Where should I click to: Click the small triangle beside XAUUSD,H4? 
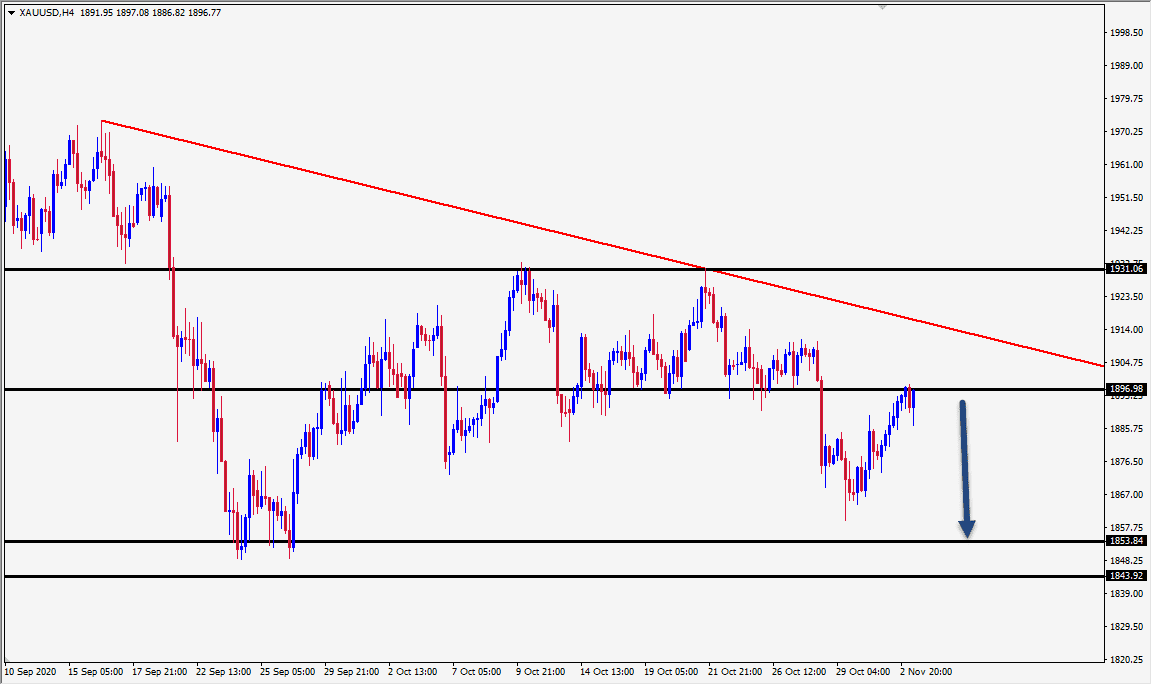tap(11, 12)
